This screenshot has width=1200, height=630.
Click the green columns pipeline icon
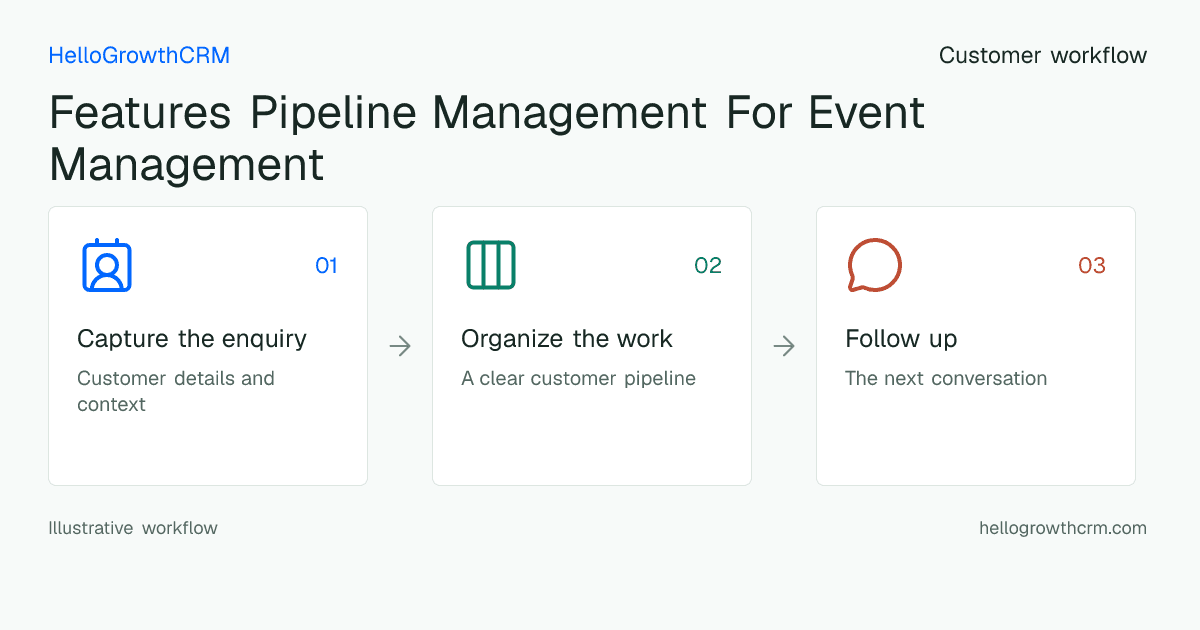pos(491,265)
